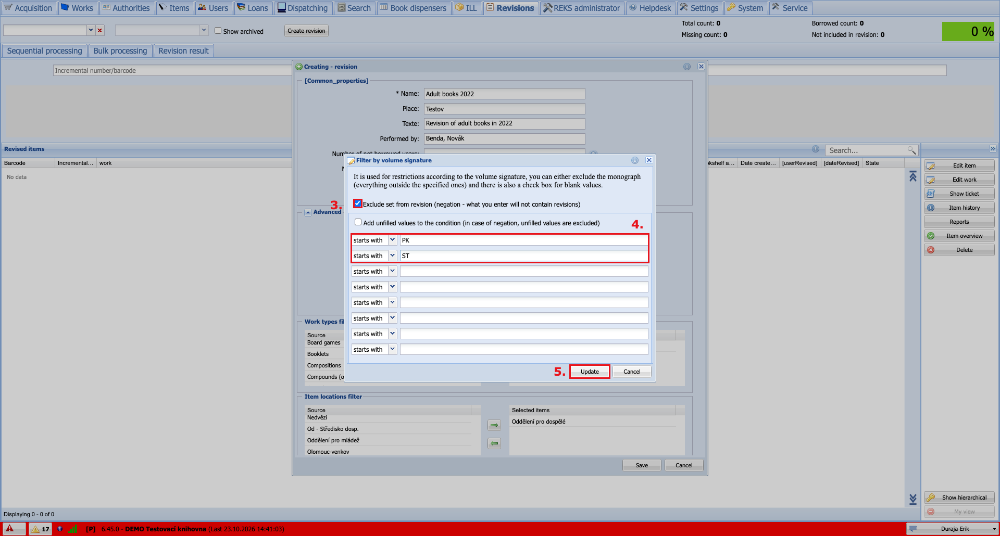This screenshot has width=1000, height=536.
Task: Click the green signal bars icon in status bar
Action: [x=72, y=528]
